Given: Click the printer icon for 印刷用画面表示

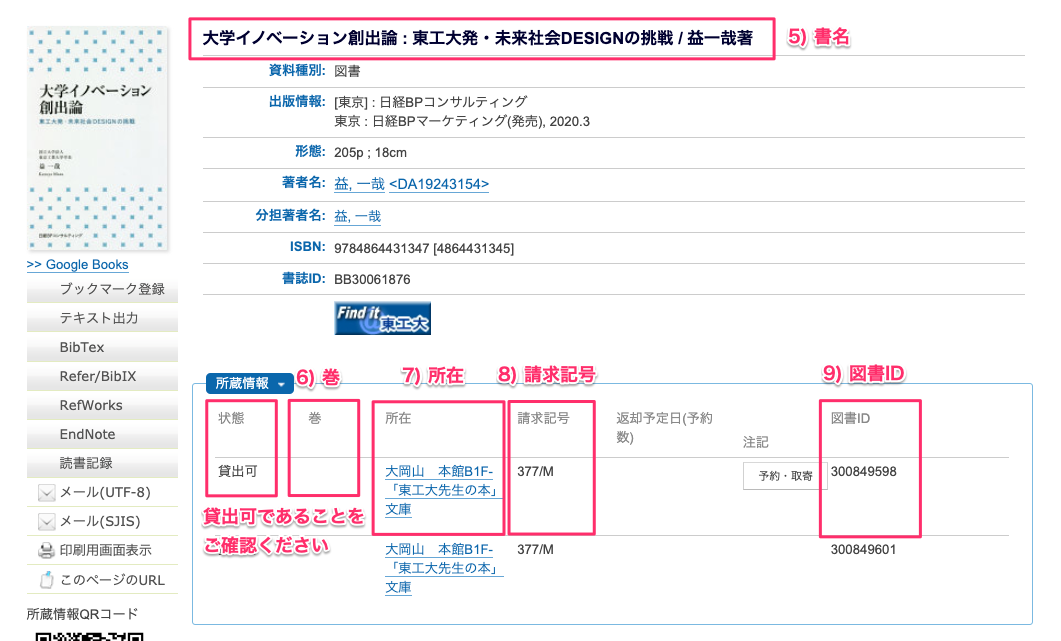Looking at the screenshot, I should point(46,550).
